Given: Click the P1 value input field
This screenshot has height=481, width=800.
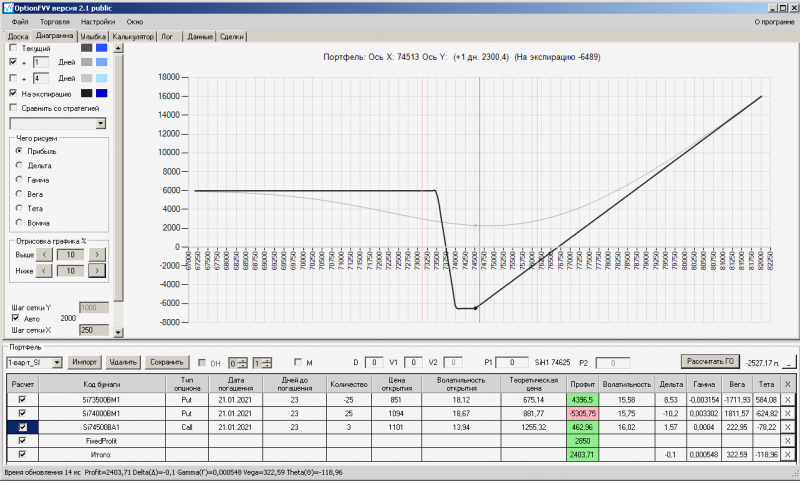Looking at the screenshot, I should pyautogui.click(x=511, y=363).
